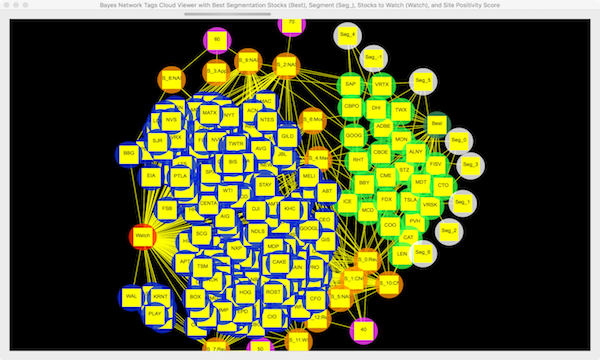Select the red Watch node

tap(143, 236)
